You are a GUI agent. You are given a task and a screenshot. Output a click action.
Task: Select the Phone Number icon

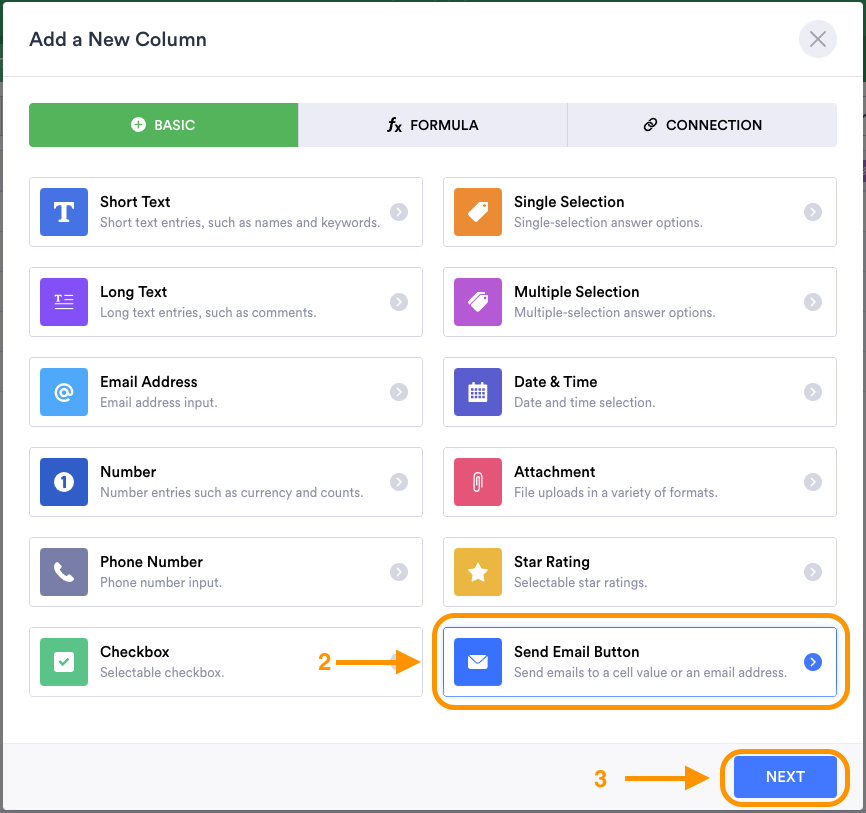[62, 572]
